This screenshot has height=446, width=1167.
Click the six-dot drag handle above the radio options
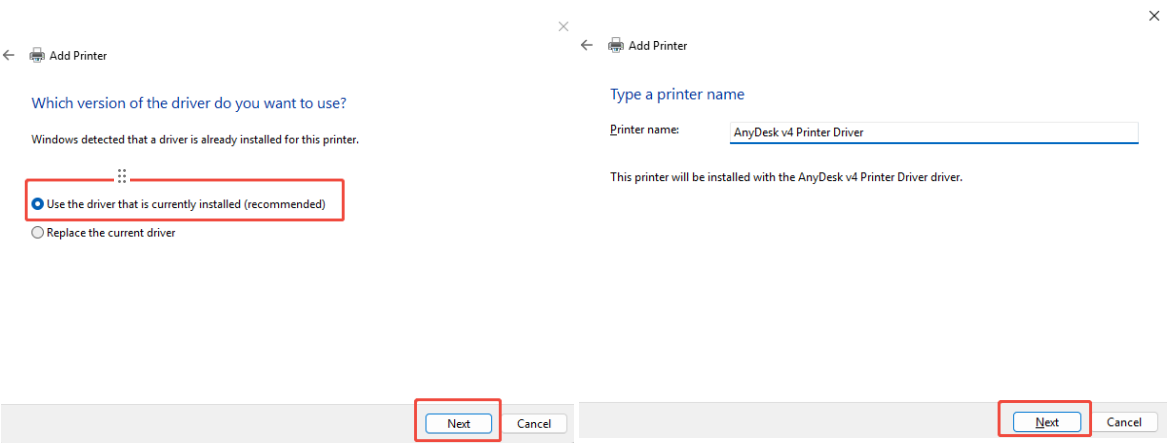pos(122,176)
